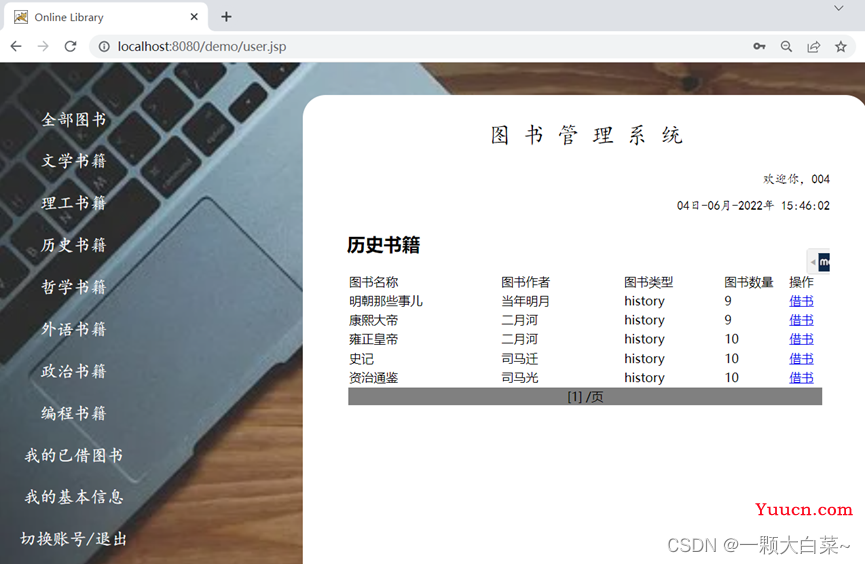Open 外语书籍 category
The height and width of the screenshot is (564, 865).
click(x=73, y=329)
